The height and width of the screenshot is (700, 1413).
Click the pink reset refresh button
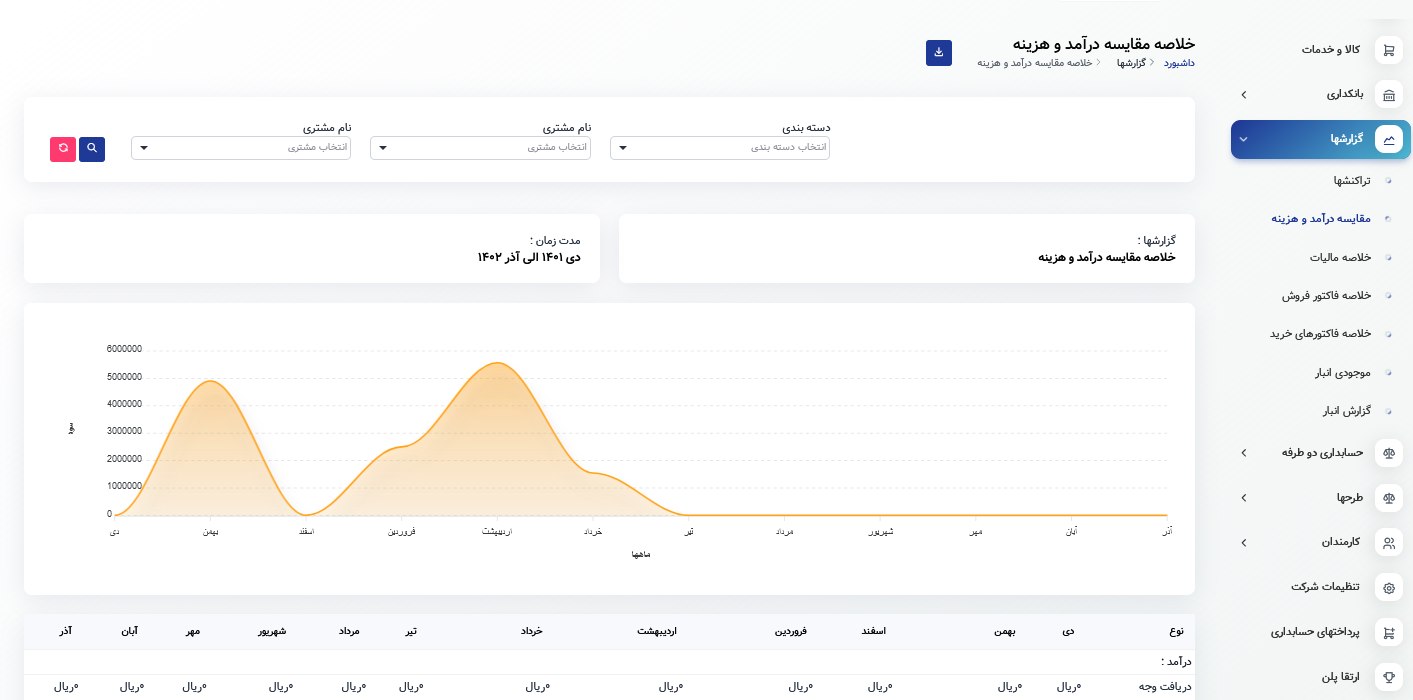63,149
